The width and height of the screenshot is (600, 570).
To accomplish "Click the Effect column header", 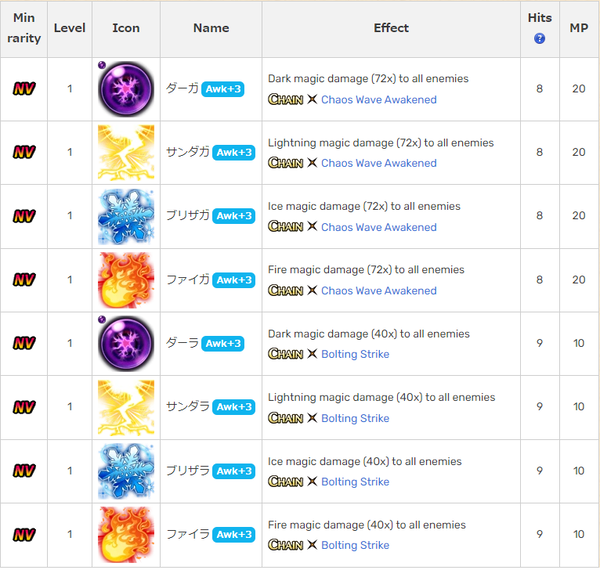I will point(391,28).
